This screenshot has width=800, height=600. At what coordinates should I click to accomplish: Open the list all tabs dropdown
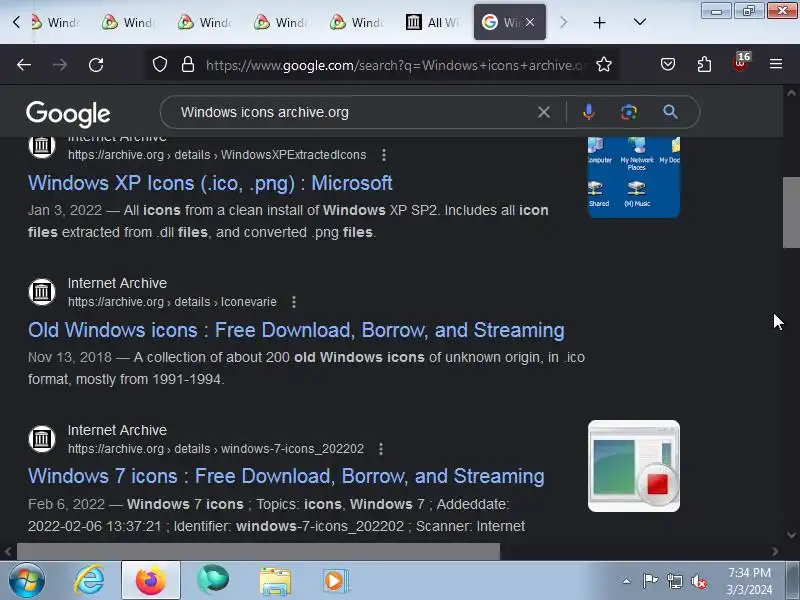pyautogui.click(x=640, y=22)
